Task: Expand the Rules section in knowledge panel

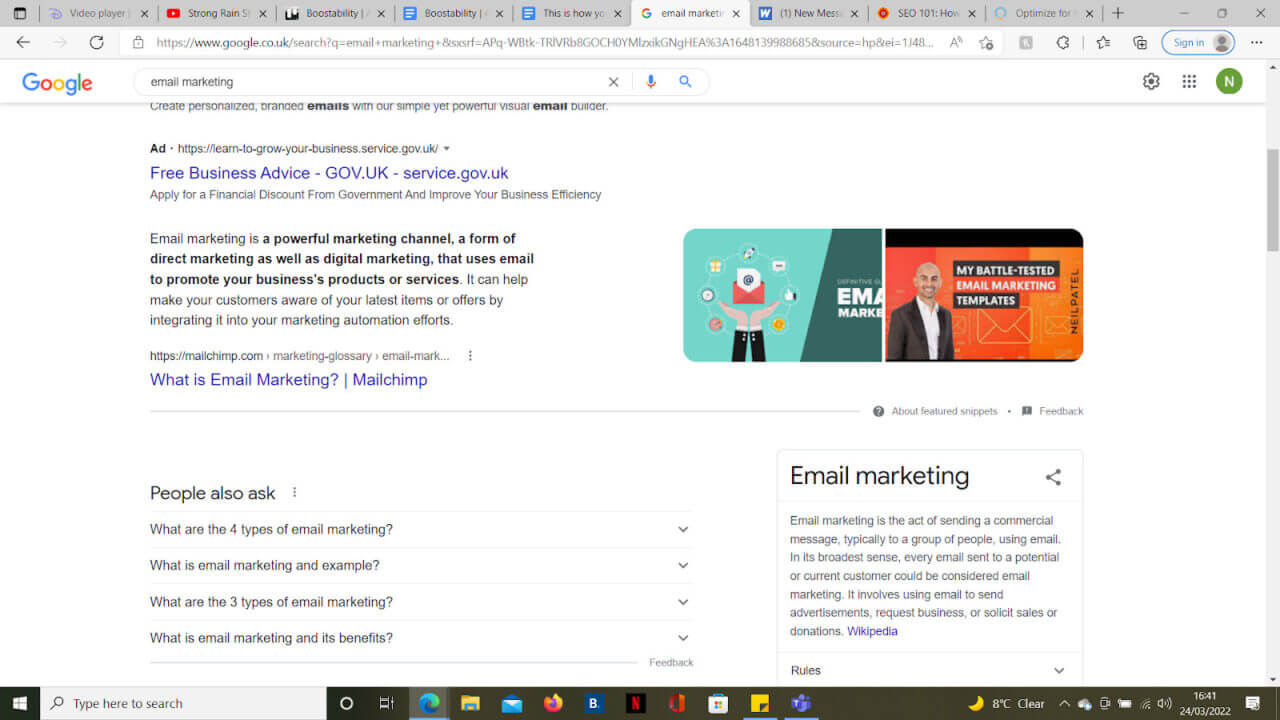Action: pos(929,670)
